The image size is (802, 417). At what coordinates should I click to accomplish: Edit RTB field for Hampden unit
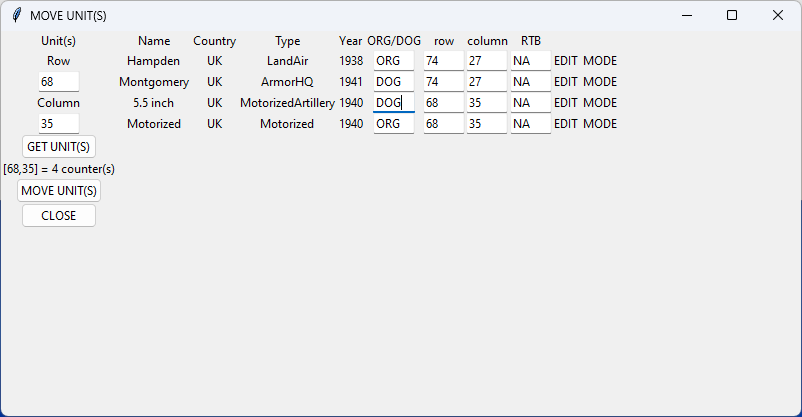click(530, 61)
